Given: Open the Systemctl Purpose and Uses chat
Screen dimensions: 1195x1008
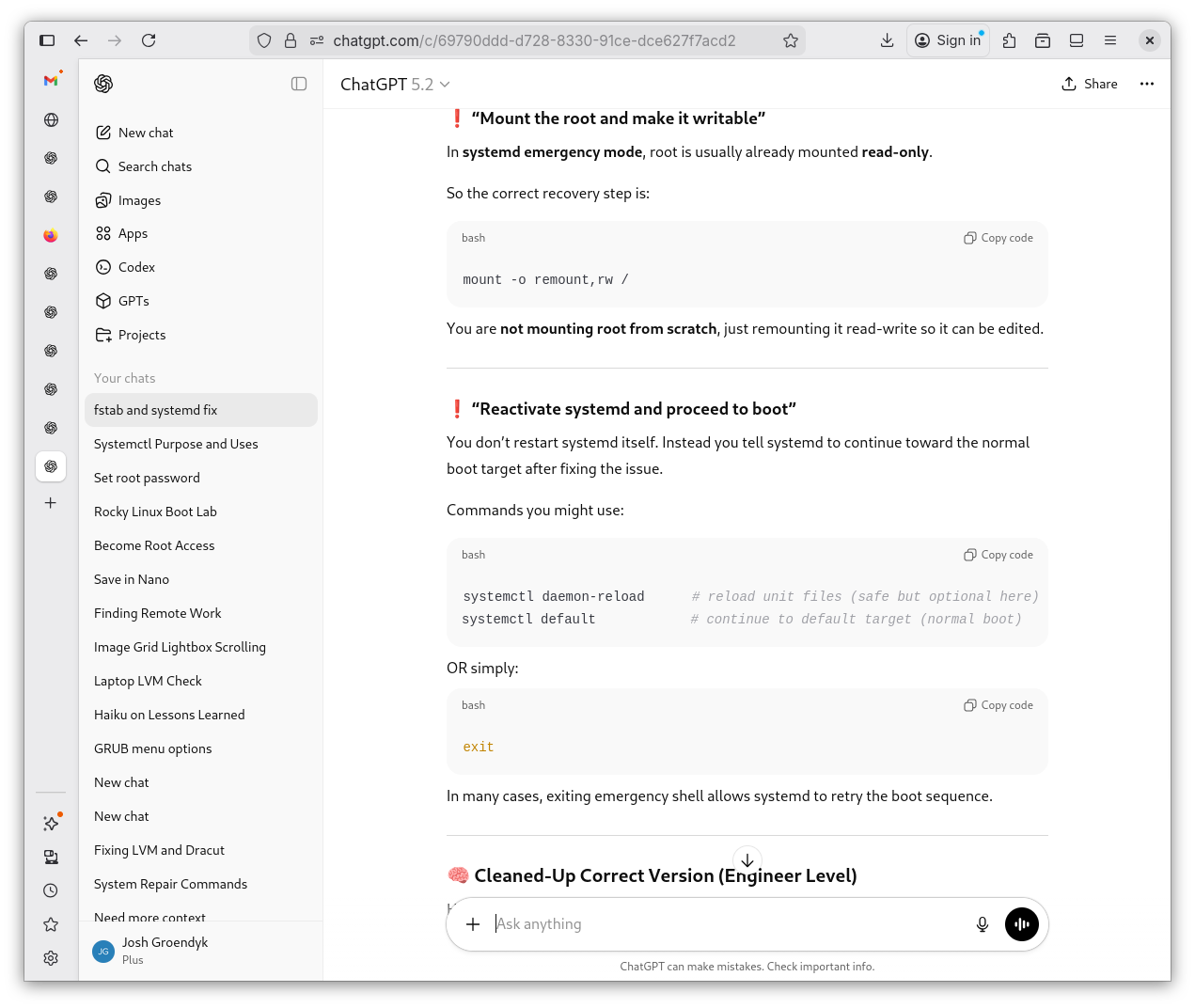Looking at the screenshot, I should tap(176, 444).
